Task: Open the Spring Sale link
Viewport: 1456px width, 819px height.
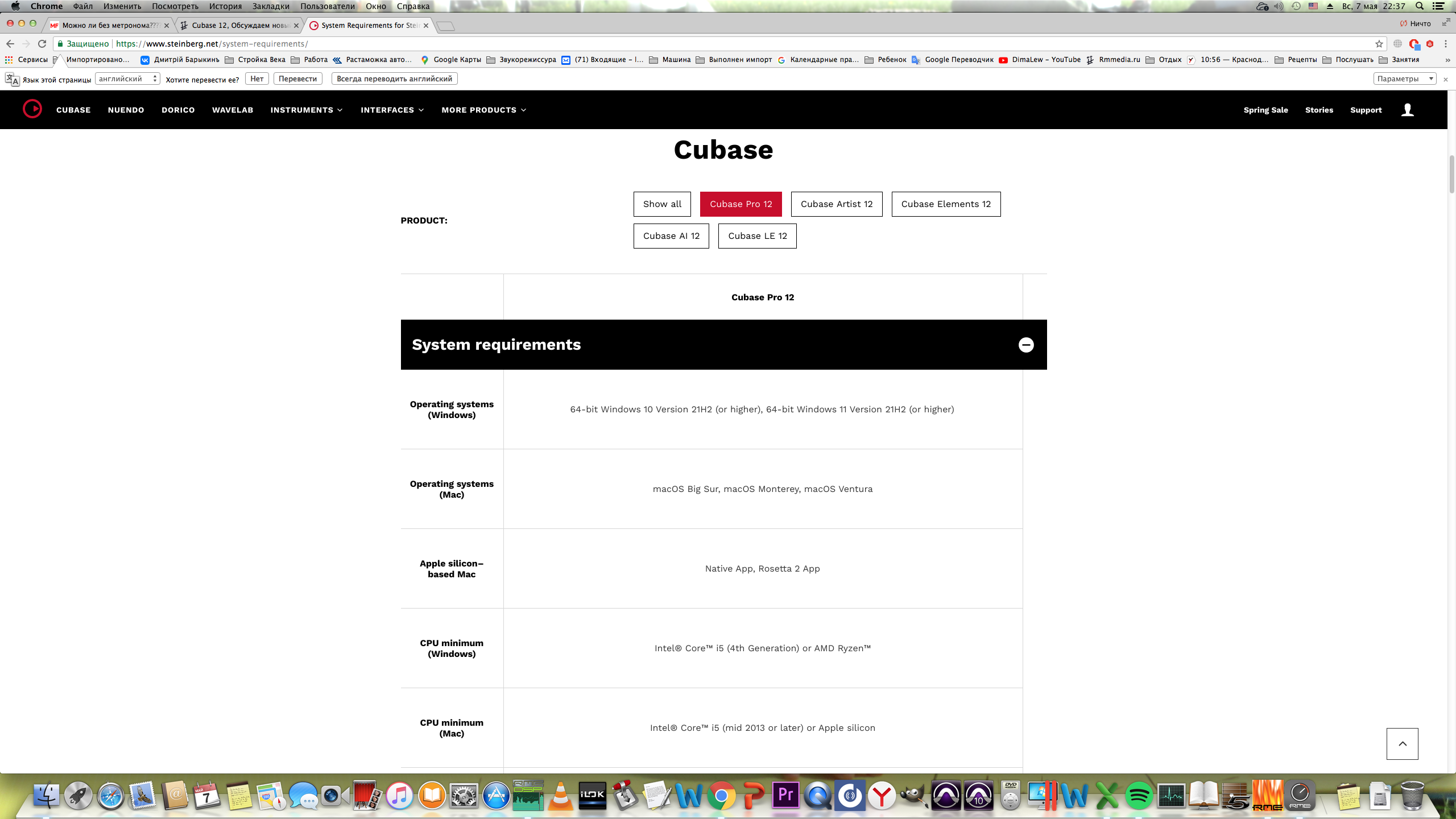Action: point(1265,110)
